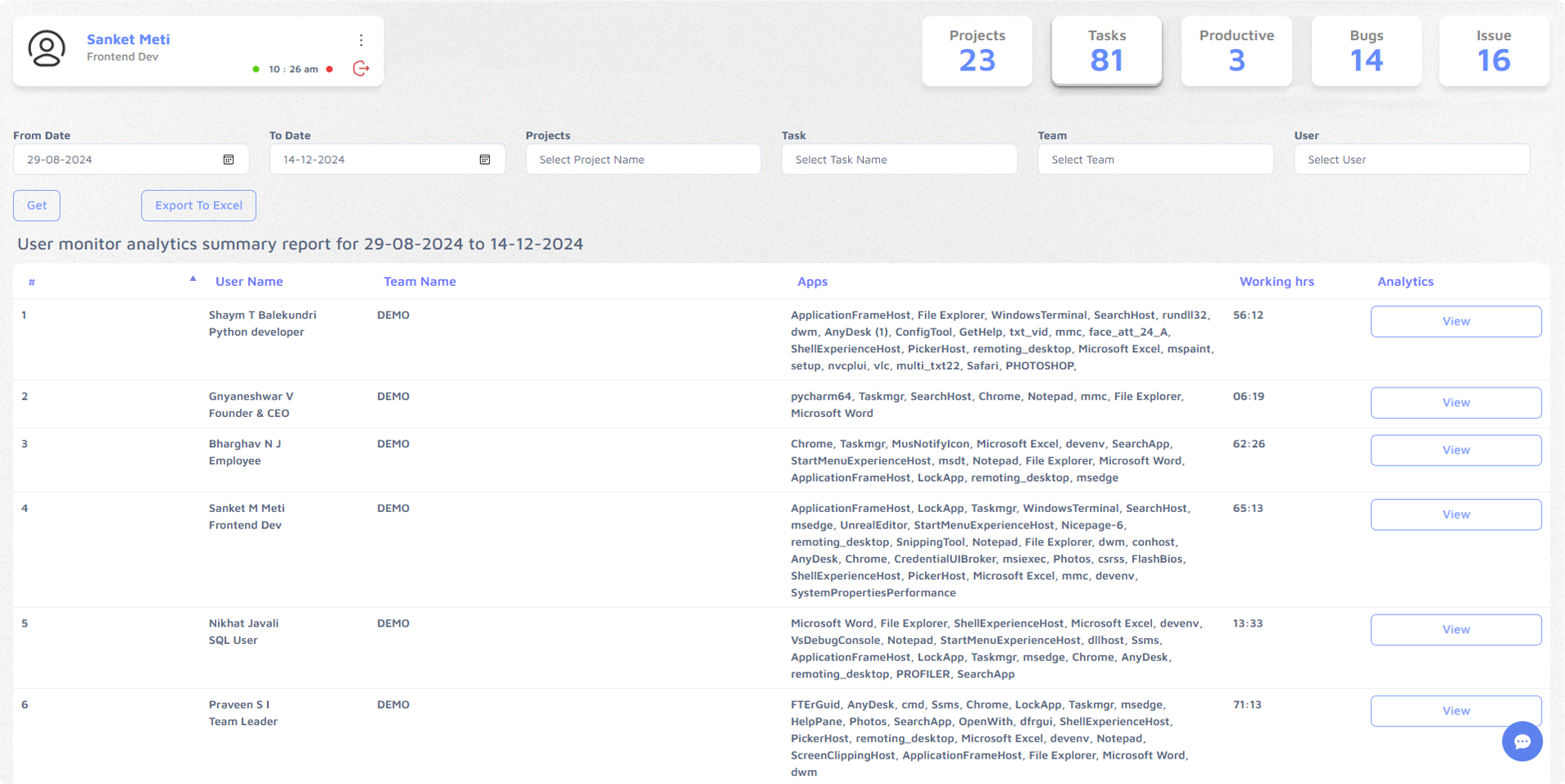Open the To Date calendar picker
This screenshot has height=784, width=1565.
tap(485, 160)
